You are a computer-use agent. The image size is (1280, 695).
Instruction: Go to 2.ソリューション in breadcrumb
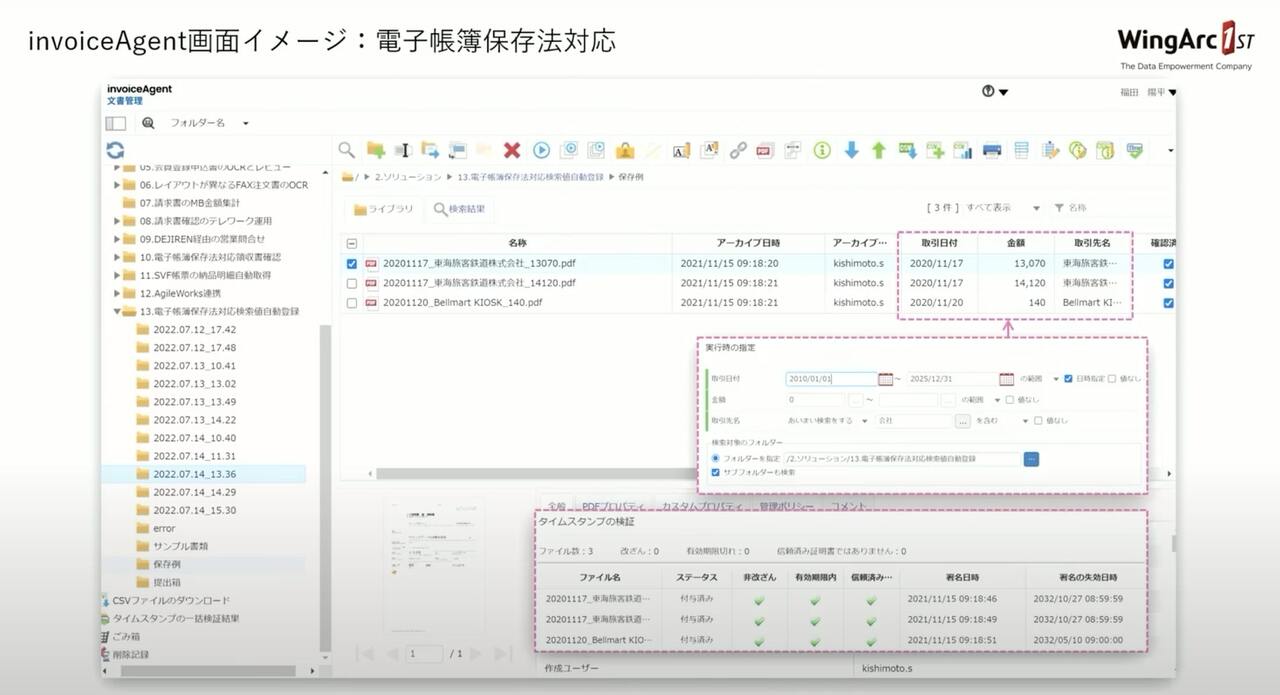click(x=408, y=176)
